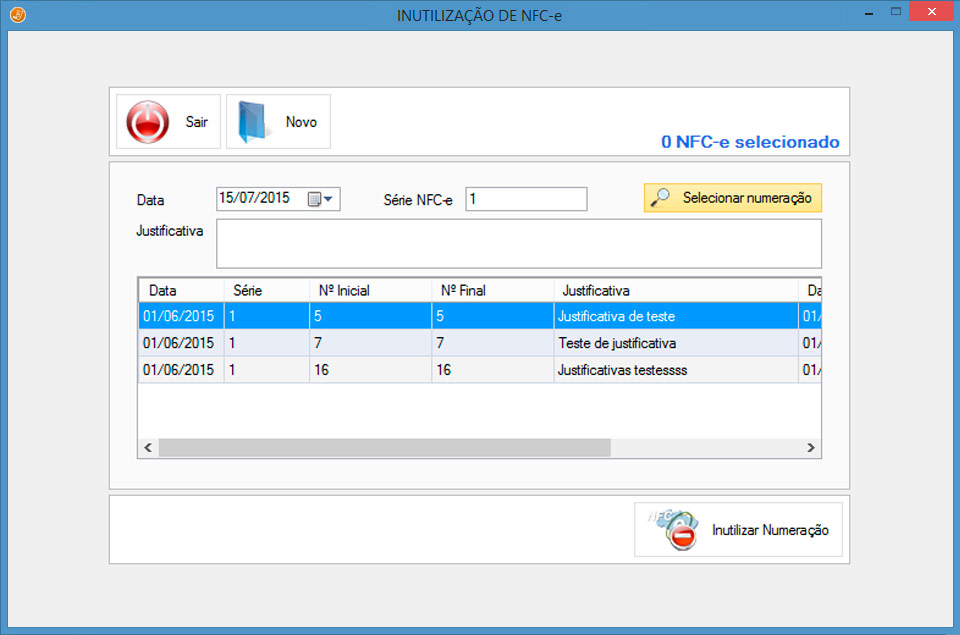Click the scroll right arrow of the grid
Screen dimensions: 960x635
[811, 448]
